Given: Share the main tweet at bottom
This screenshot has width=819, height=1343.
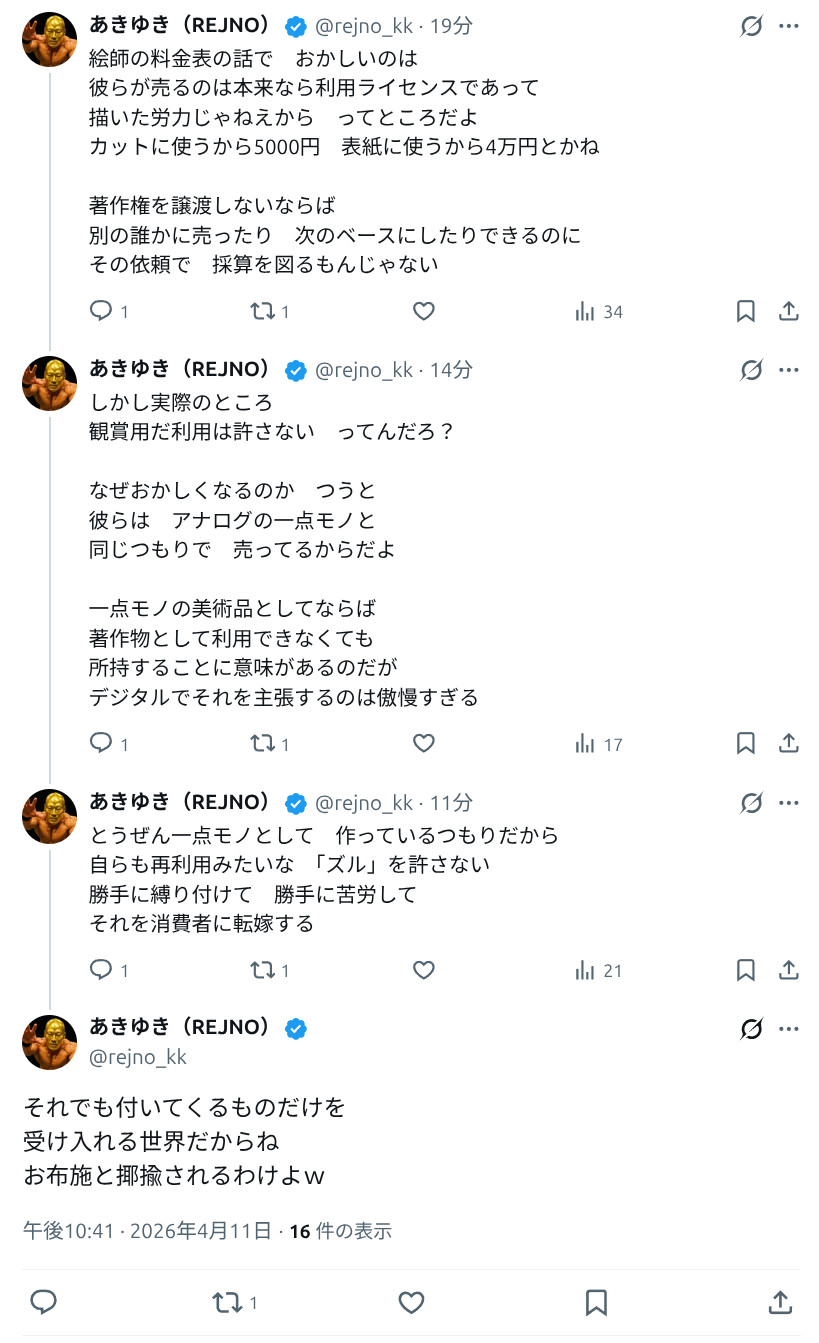Looking at the screenshot, I should [780, 1302].
